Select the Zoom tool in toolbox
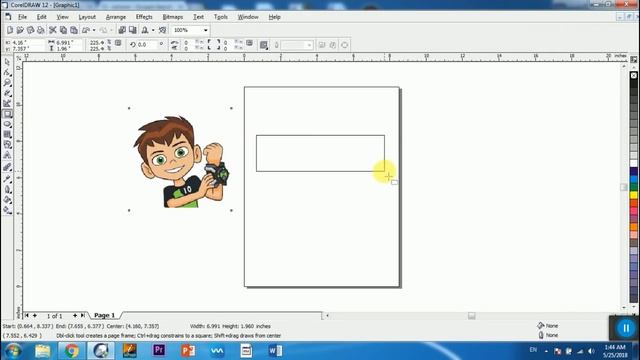 7,83
